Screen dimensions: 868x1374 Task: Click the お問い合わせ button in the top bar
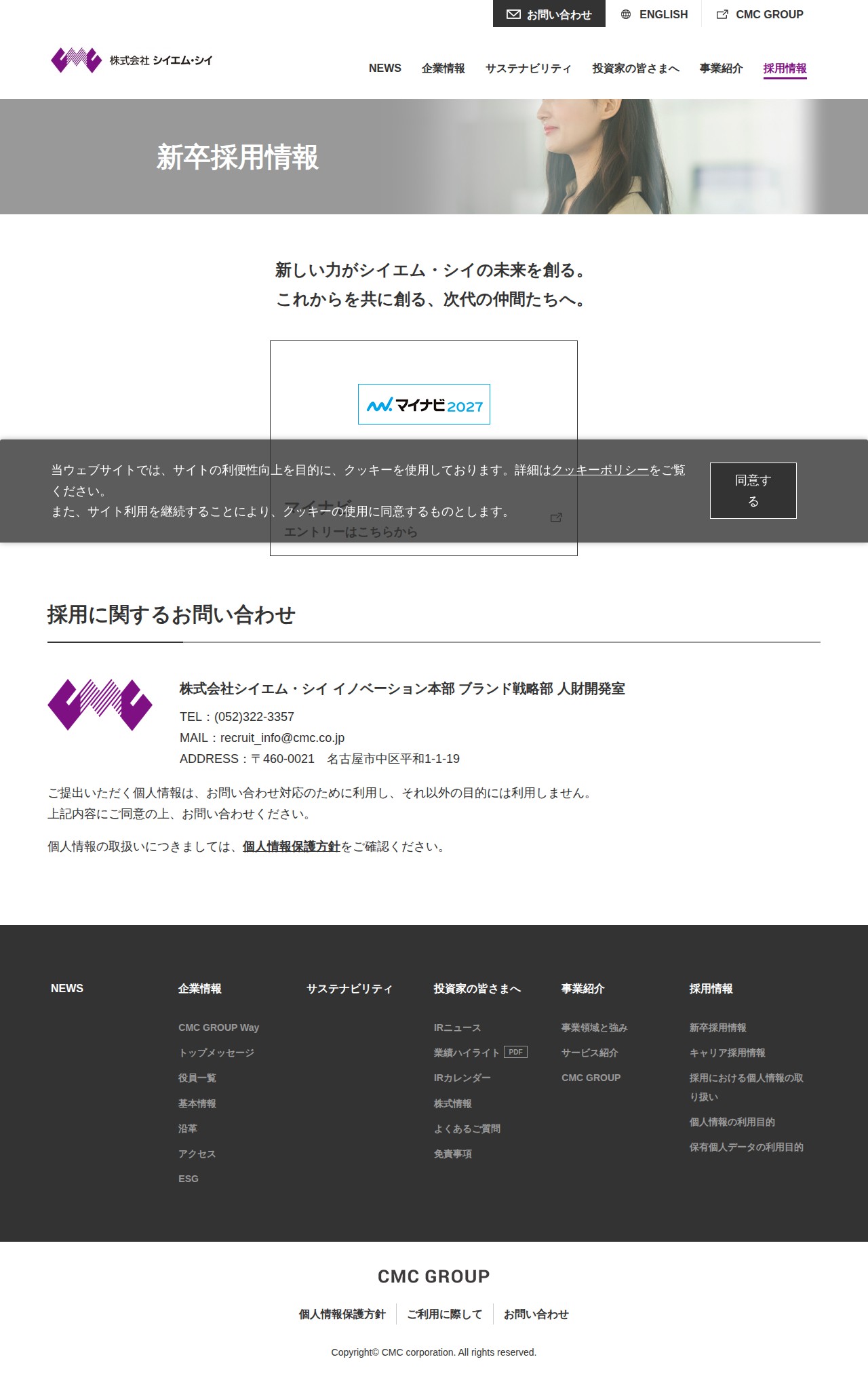point(549,14)
